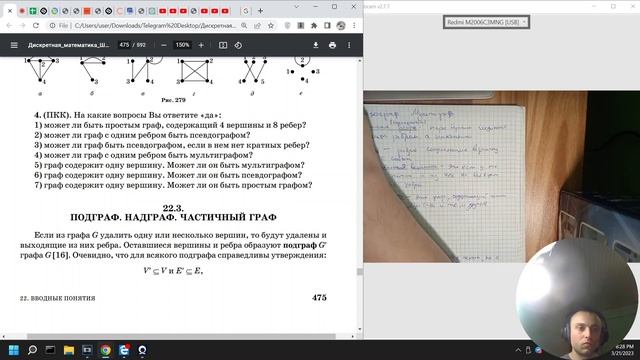Open the Redmi M2006C3MNG (USB) device dropdown
The image size is (640, 360).
click(x=486, y=22)
